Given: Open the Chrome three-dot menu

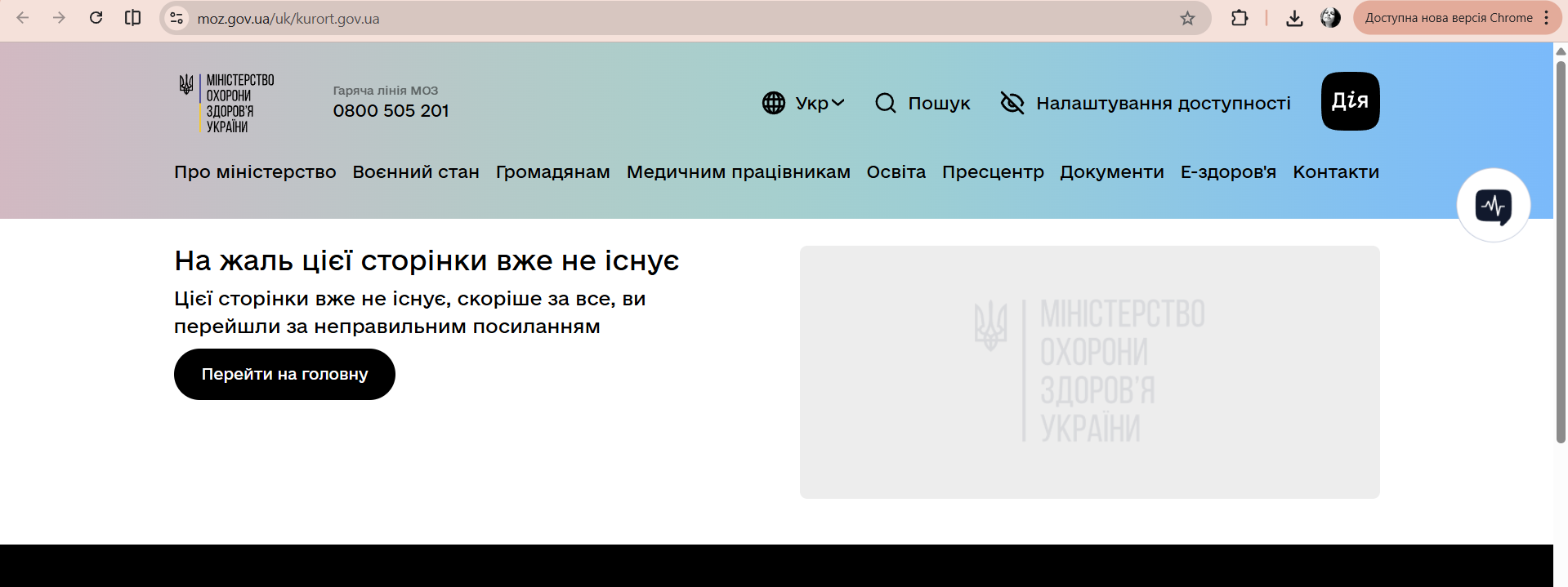Looking at the screenshot, I should click(1547, 18).
